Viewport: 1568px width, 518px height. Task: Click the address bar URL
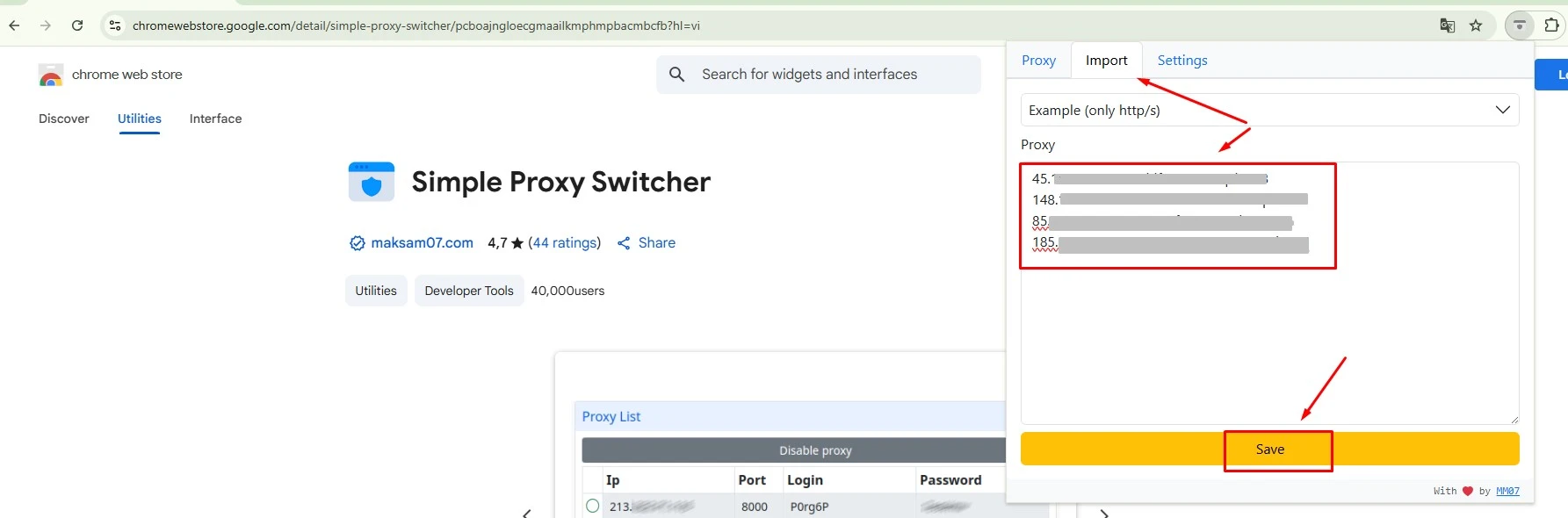click(x=416, y=25)
